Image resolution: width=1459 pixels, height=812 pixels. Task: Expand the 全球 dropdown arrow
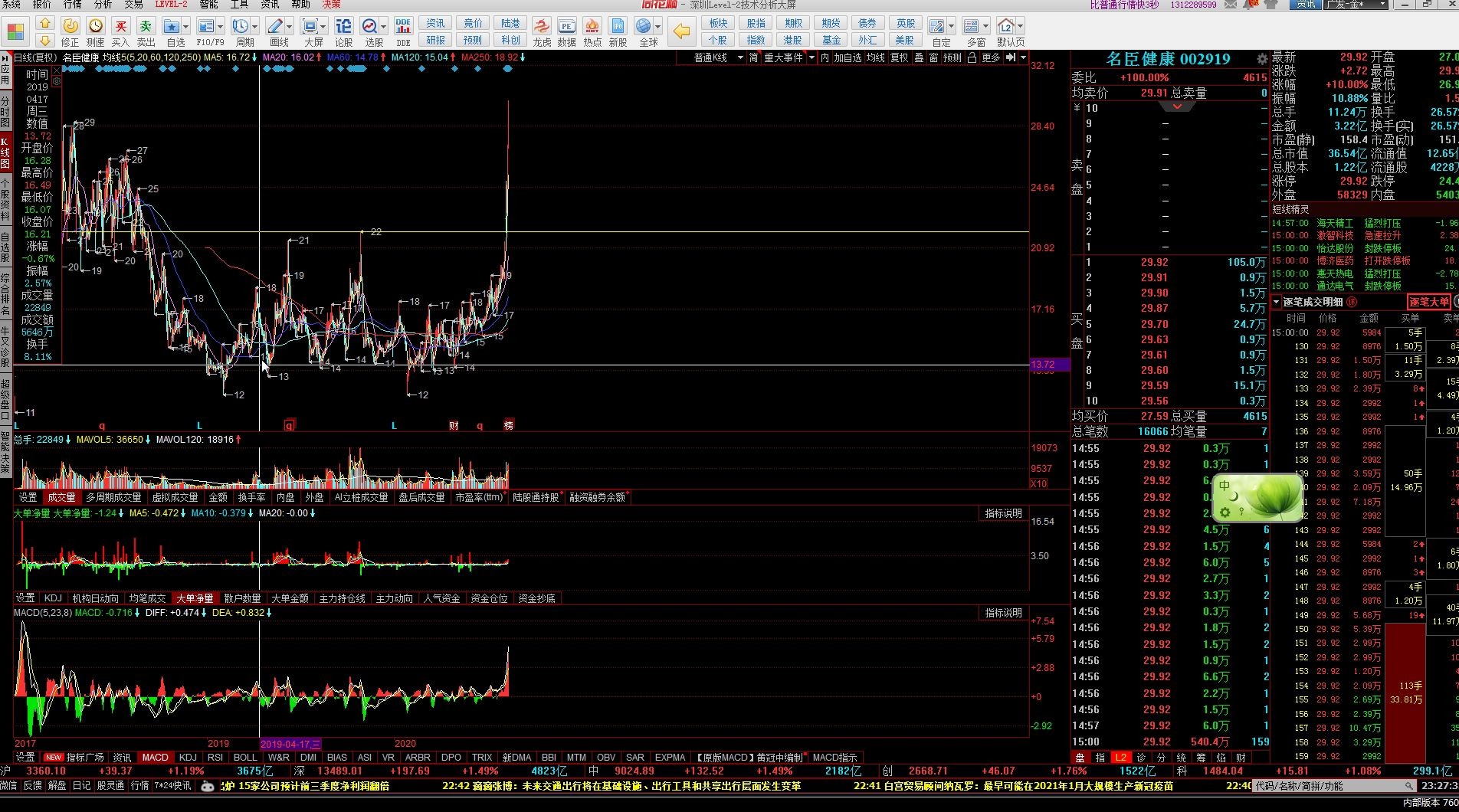pos(658,26)
